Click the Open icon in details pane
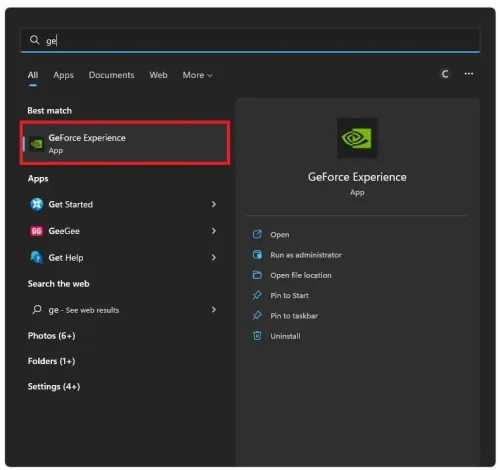Viewport: 500px width, 470px height. tap(257, 234)
